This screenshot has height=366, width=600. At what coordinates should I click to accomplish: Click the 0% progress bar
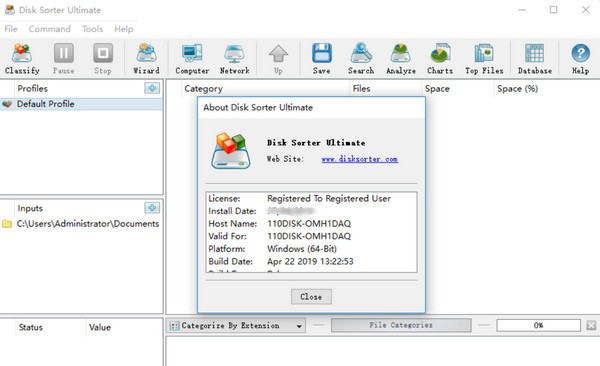(x=538, y=325)
